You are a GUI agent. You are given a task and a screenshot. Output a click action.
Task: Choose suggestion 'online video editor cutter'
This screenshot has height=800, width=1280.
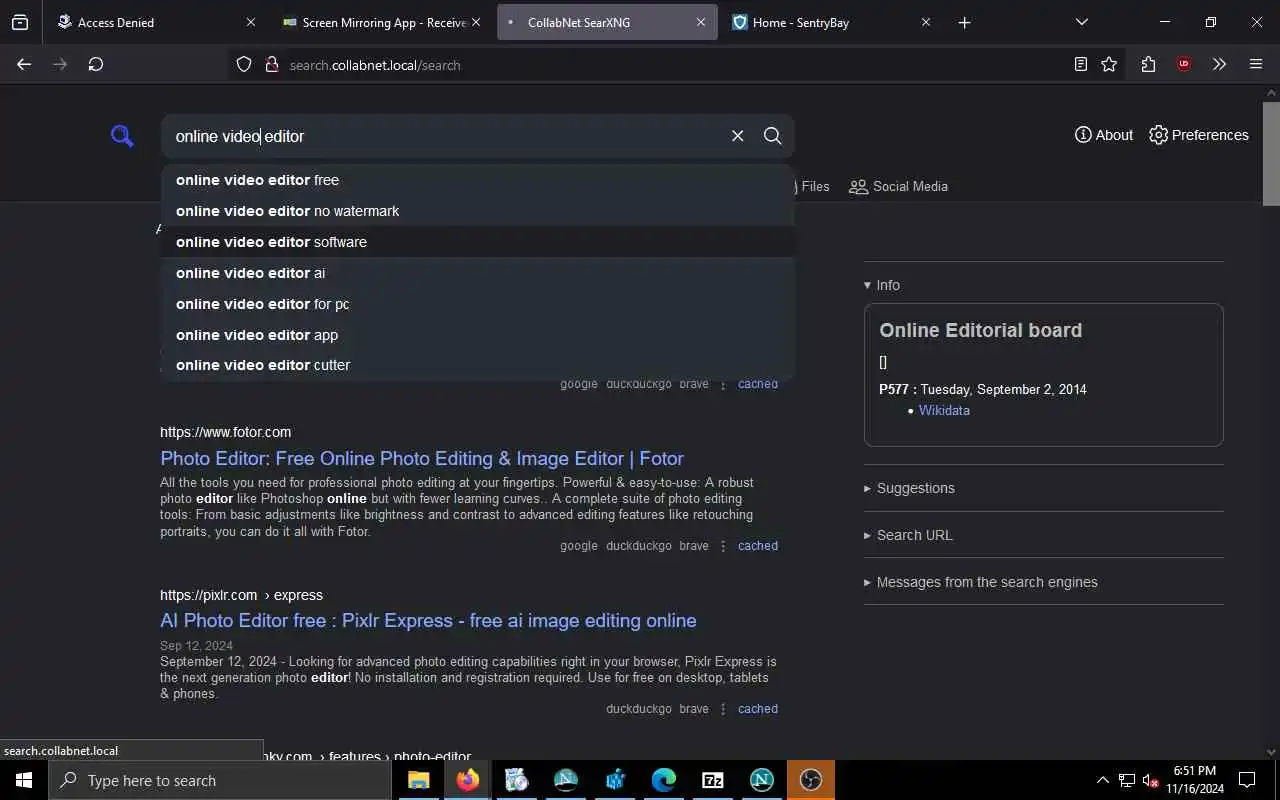(478, 365)
